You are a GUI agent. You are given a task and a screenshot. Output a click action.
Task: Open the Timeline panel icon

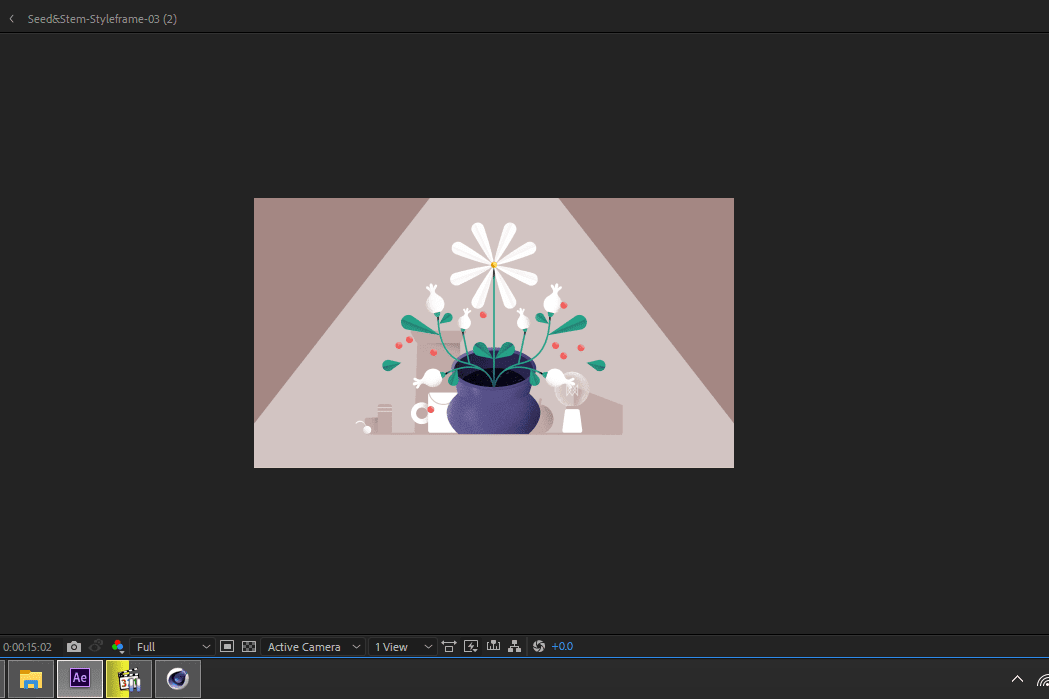tap(493, 647)
